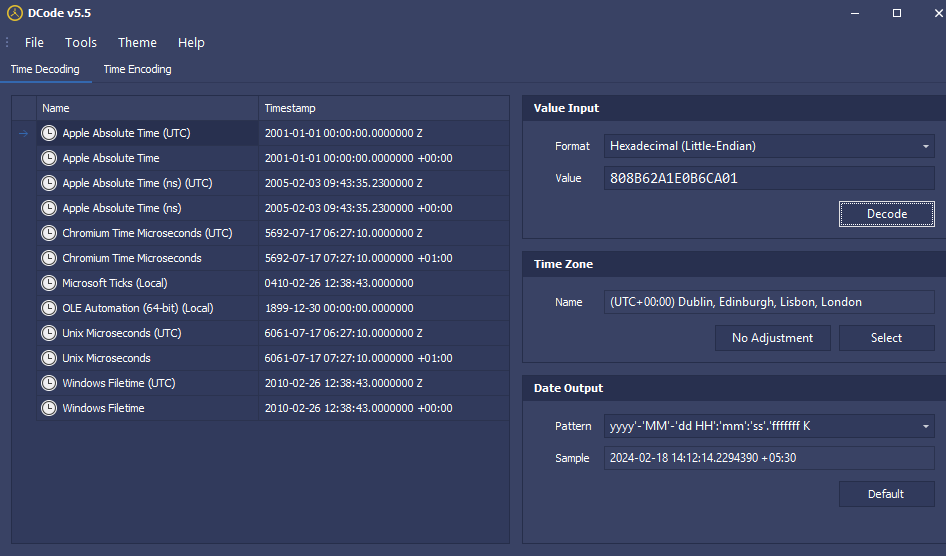This screenshot has height=556, width=946.
Task: Click the clock icon next to Chromium Time Microseconds (UTC)
Action: pos(49,233)
